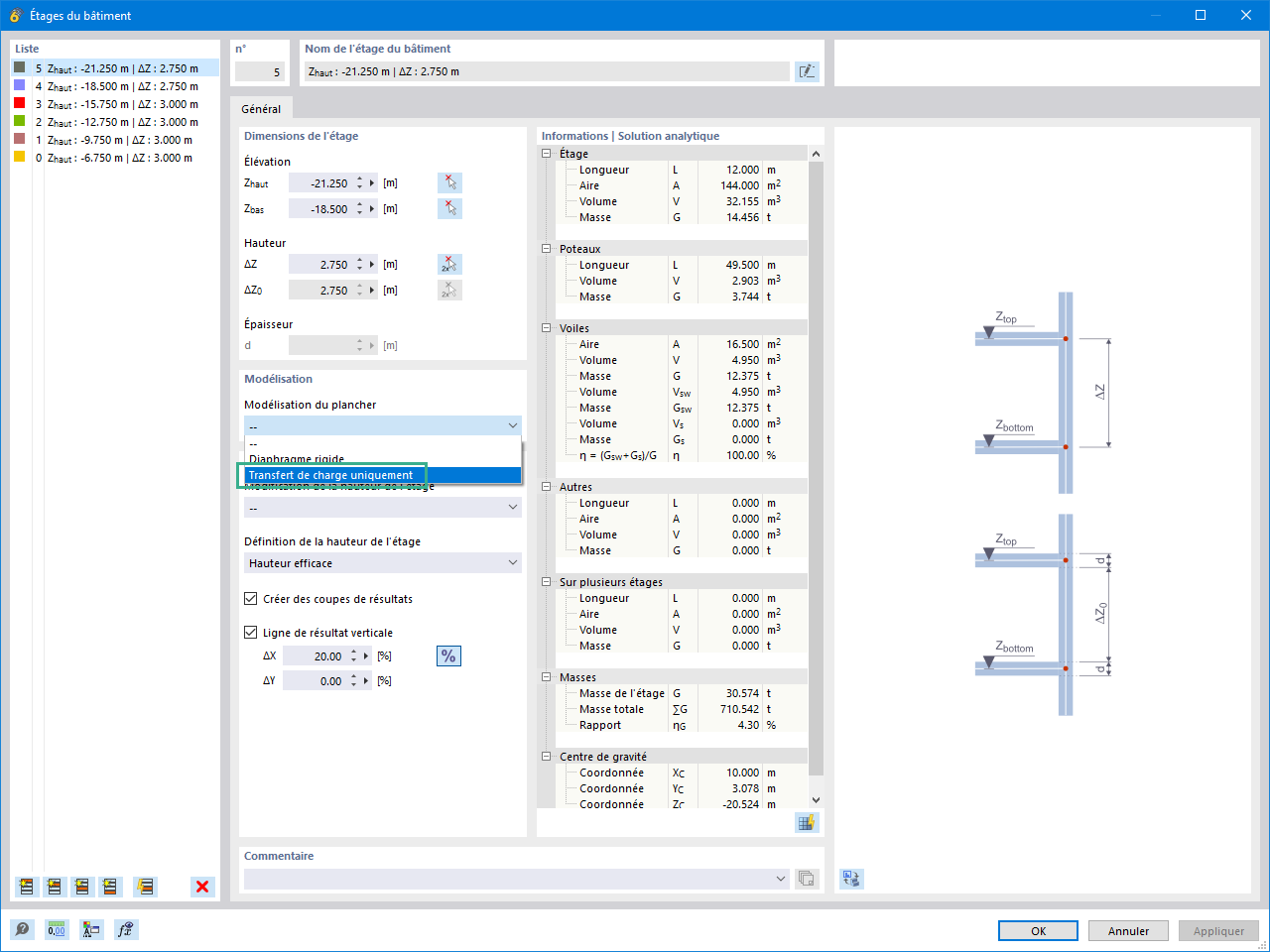
Task: Click the Commentaire text field
Action: click(508, 879)
